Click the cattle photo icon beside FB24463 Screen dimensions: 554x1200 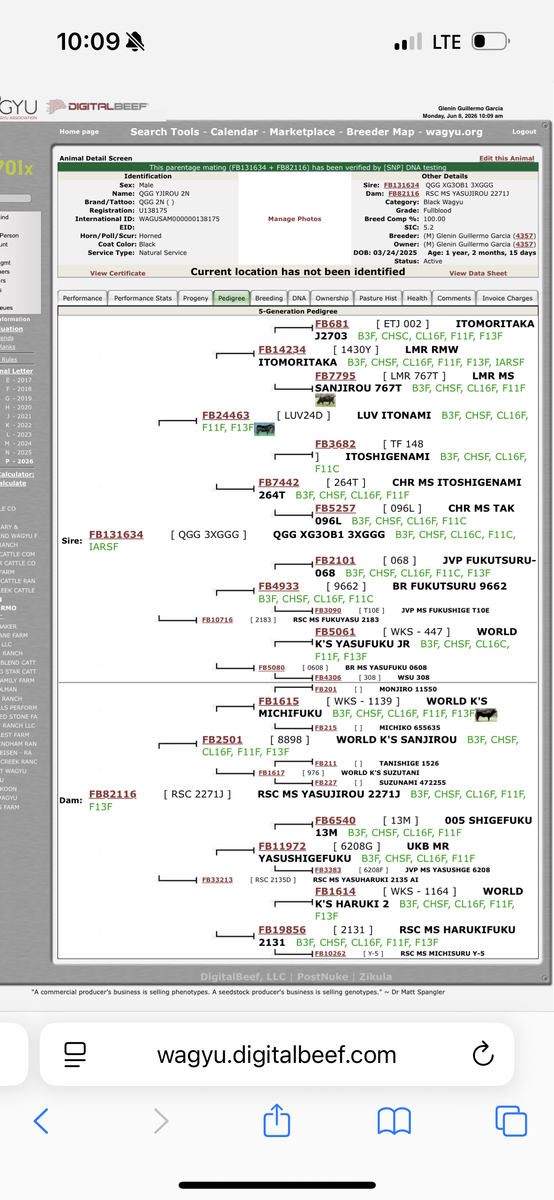click(x=265, y=428)
